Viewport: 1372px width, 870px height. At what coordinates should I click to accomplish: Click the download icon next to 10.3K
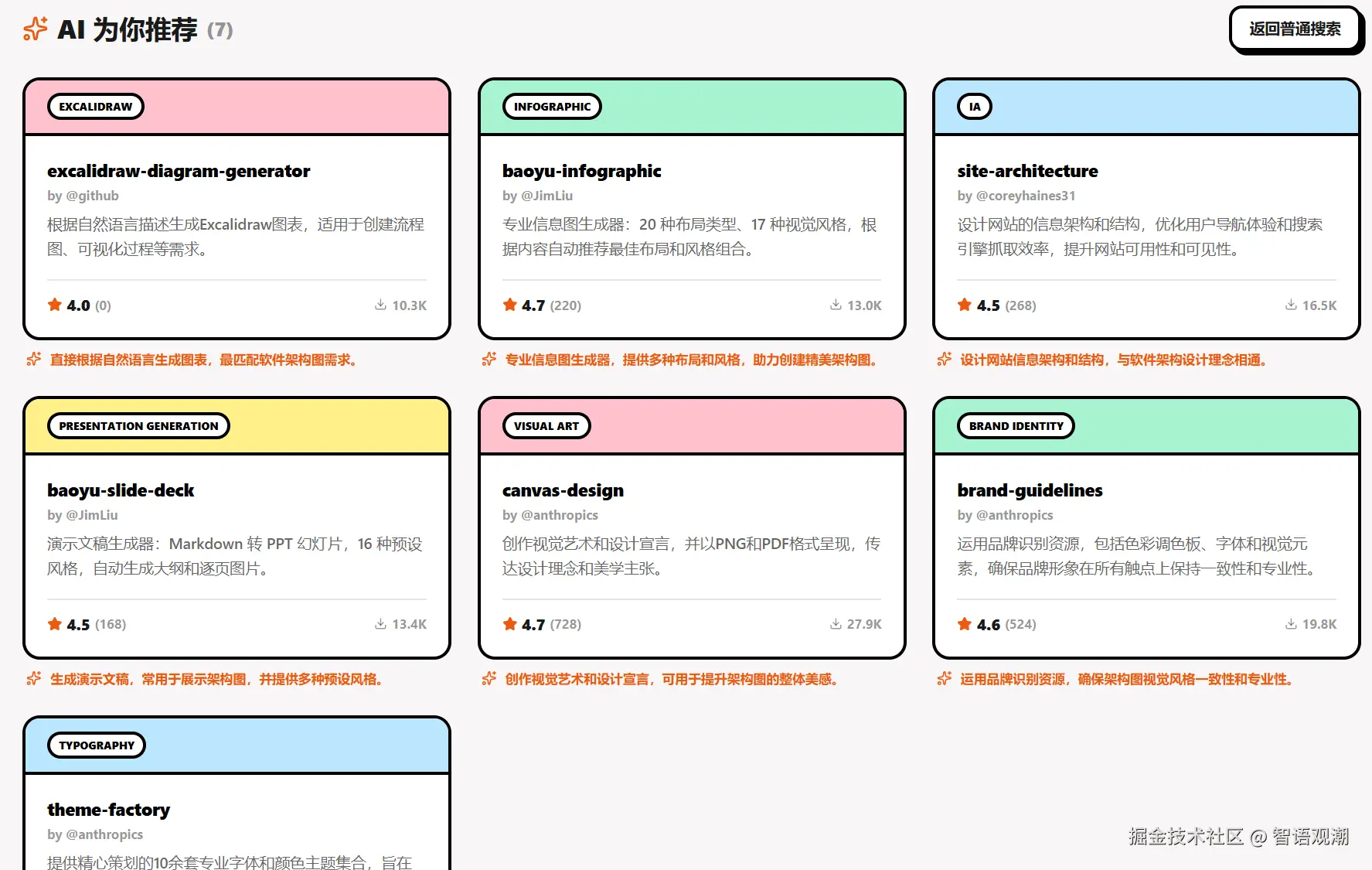coord(380,305)
